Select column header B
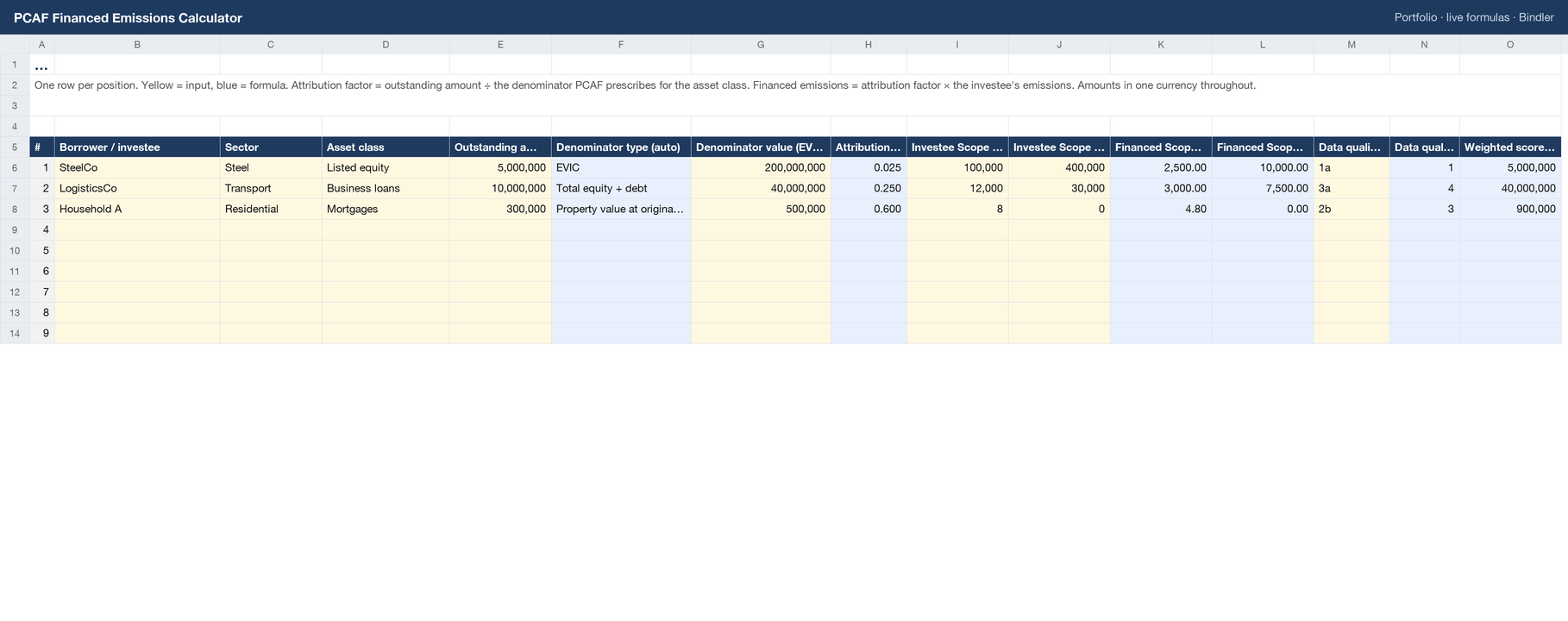The height and width of the screenshot is (621, 1568). click(x=137, y=44)
